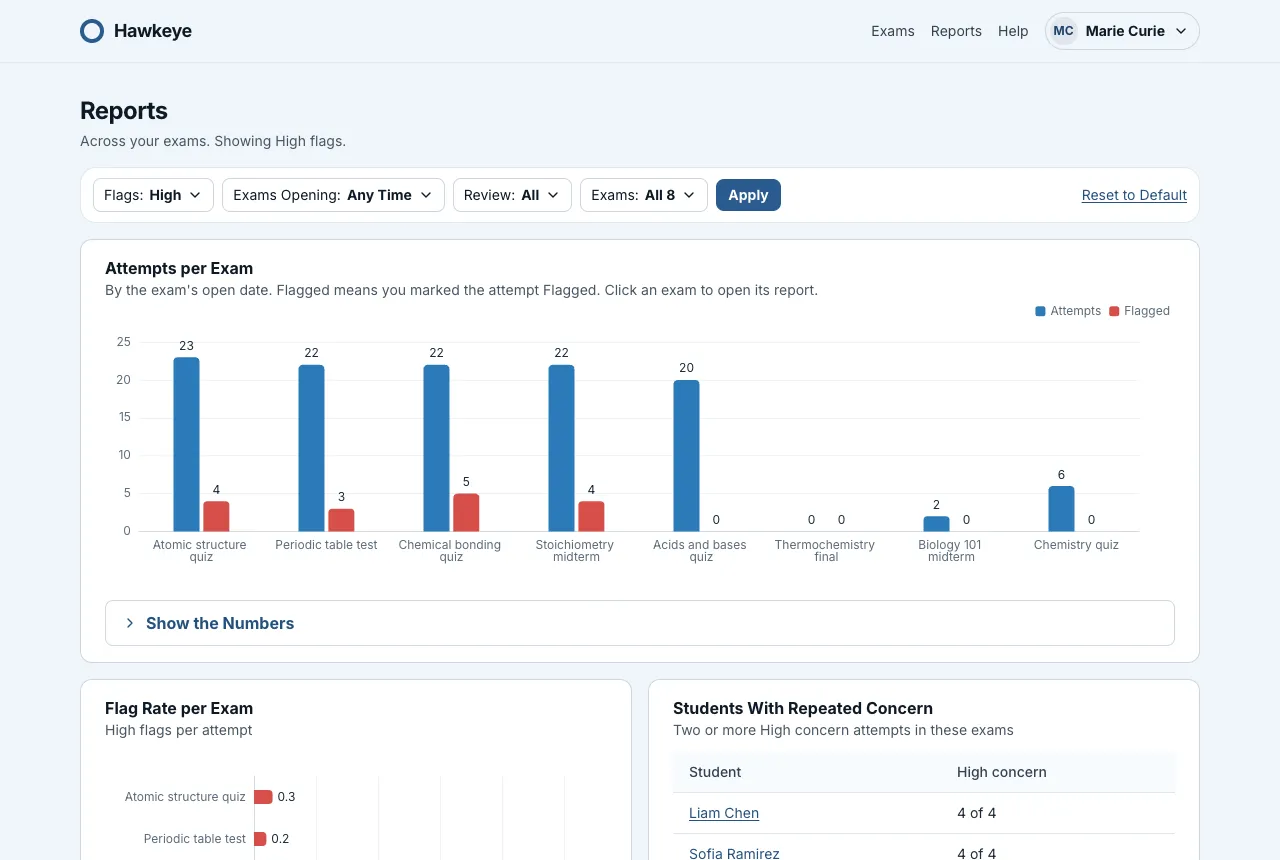Click the Periodic table test axis label in Attempts chart
This screenshot has height=860, width=1280.
click(326, 545)
